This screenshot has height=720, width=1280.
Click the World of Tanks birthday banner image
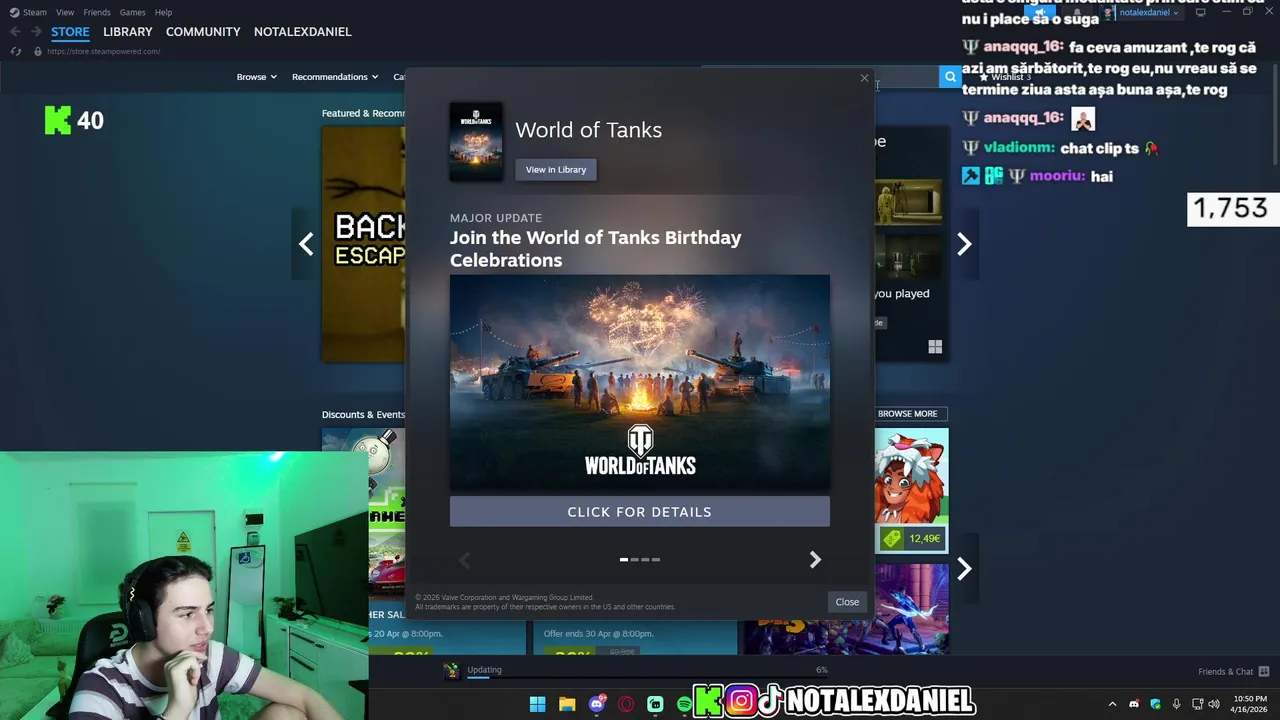(x=640, y=383)
